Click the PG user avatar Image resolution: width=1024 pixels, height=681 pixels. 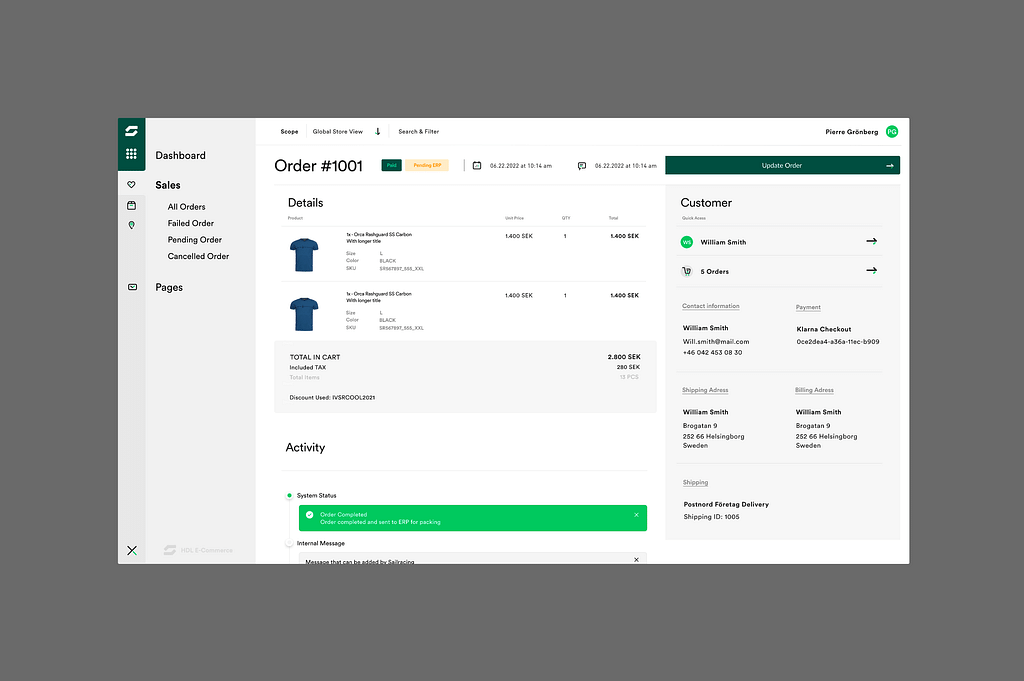coord(891,132)
